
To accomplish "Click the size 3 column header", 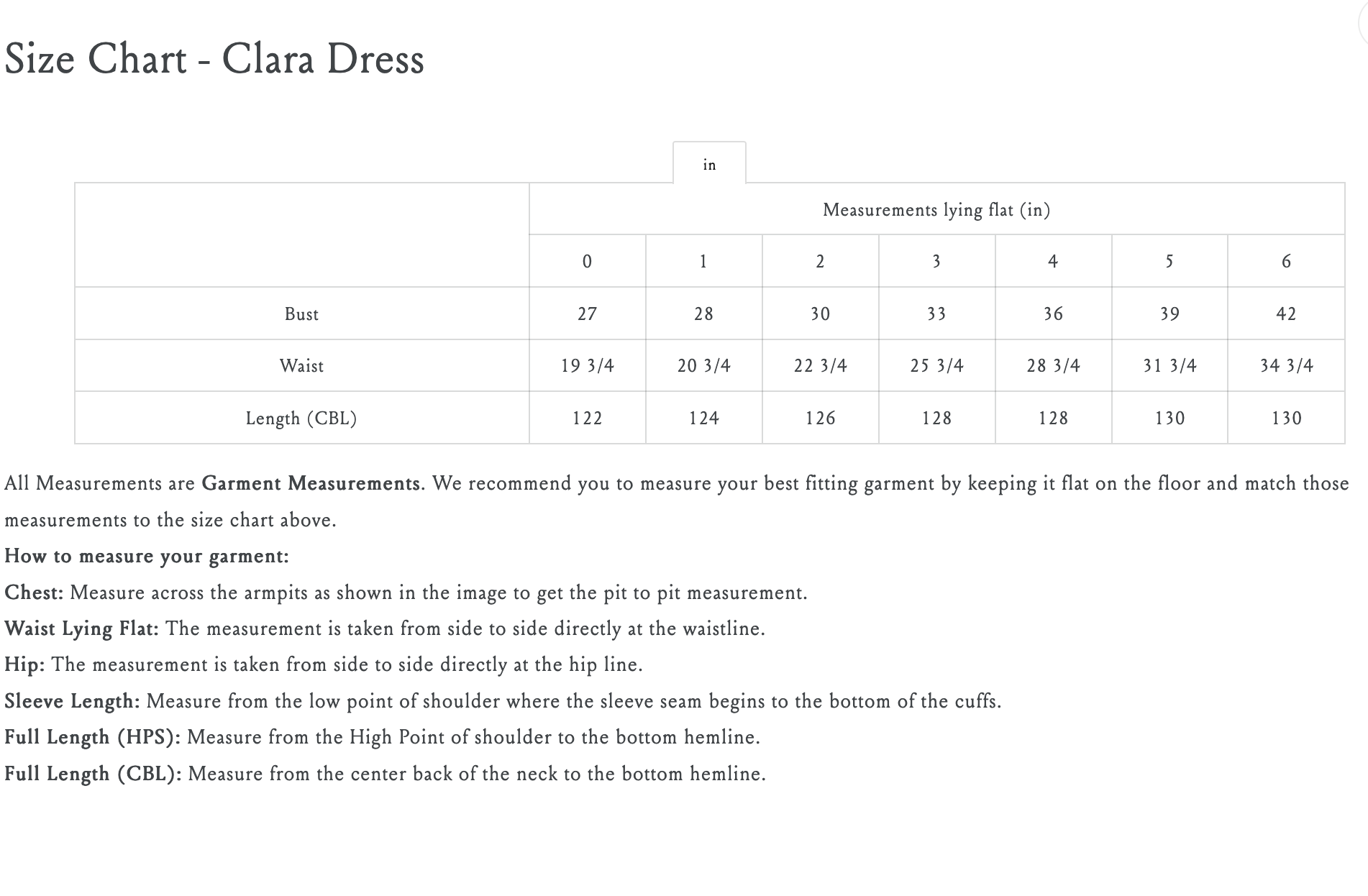I will pyautogui.click(x=936, y=262).
